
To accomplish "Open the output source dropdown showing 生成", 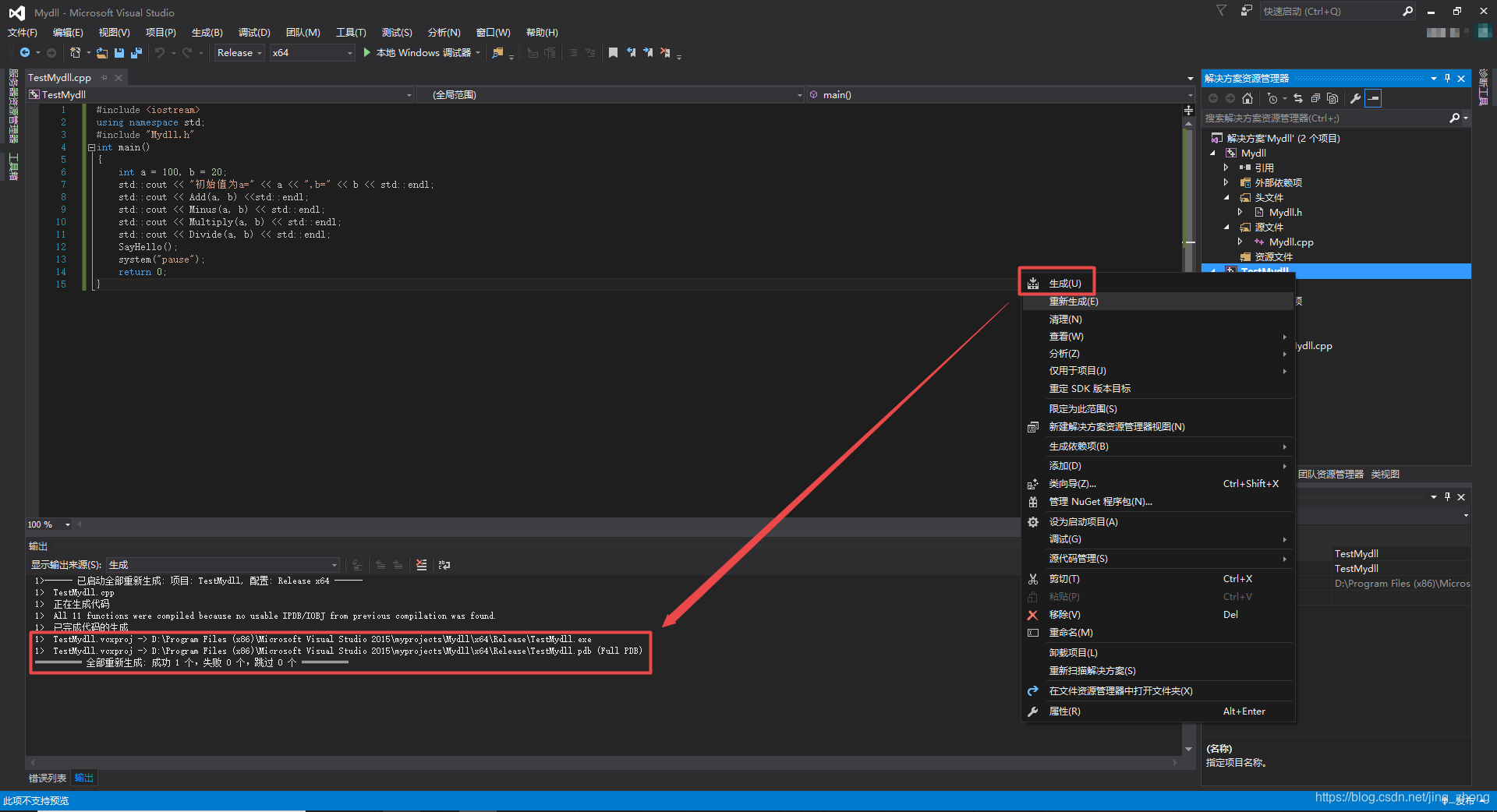I will (222, 564).
